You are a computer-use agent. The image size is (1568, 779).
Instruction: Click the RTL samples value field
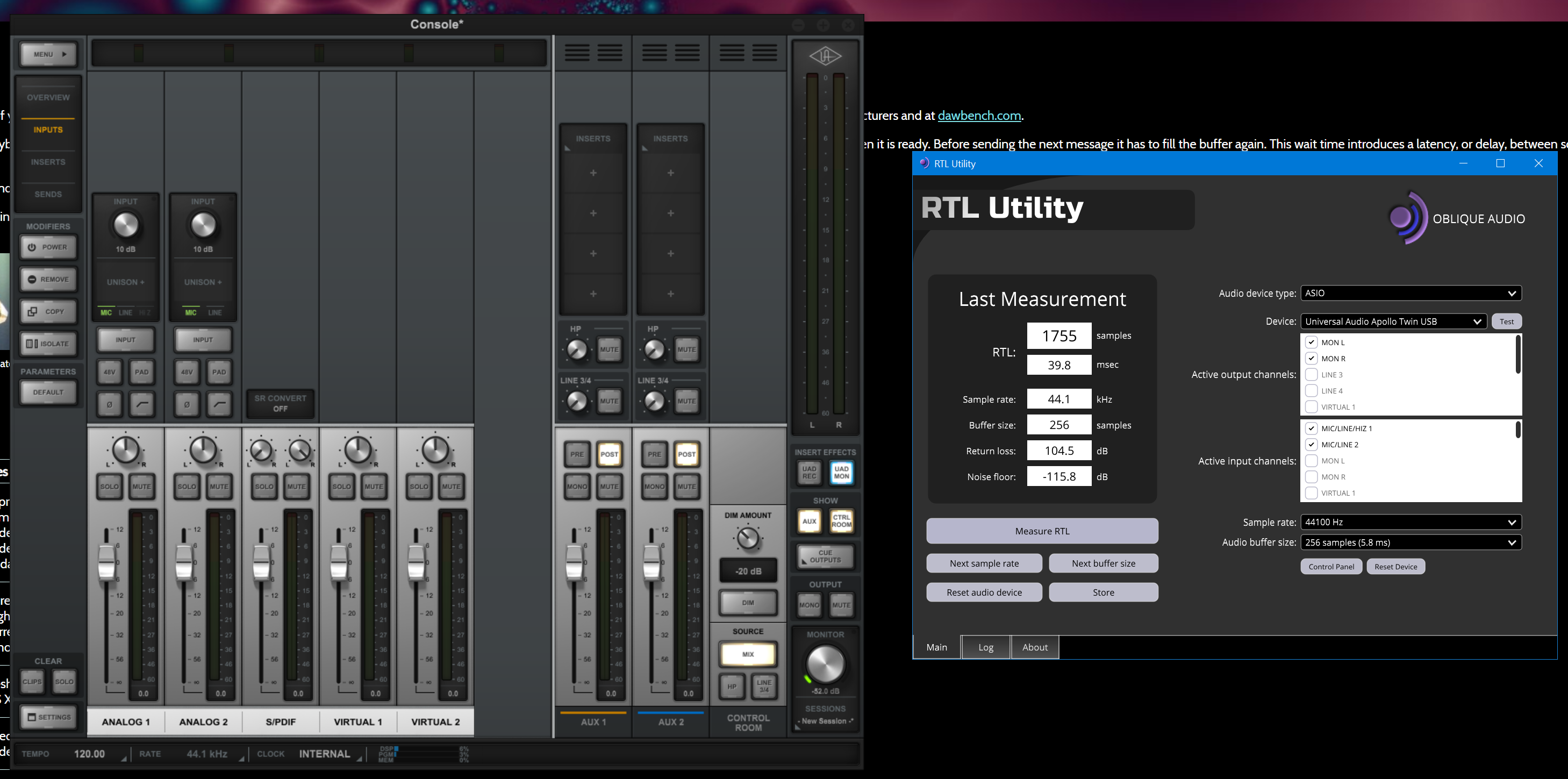1058,336
